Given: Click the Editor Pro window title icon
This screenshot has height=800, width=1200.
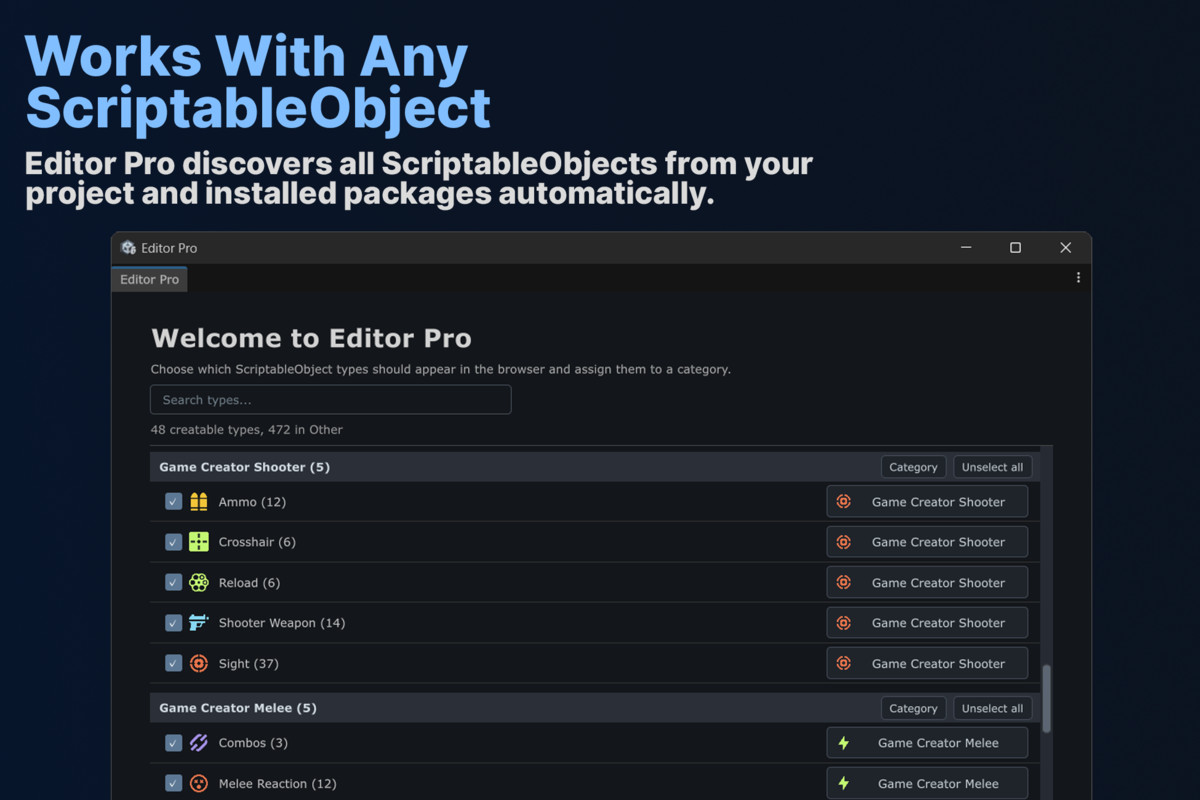Looking at the screenshot, I should pos(128,248).
